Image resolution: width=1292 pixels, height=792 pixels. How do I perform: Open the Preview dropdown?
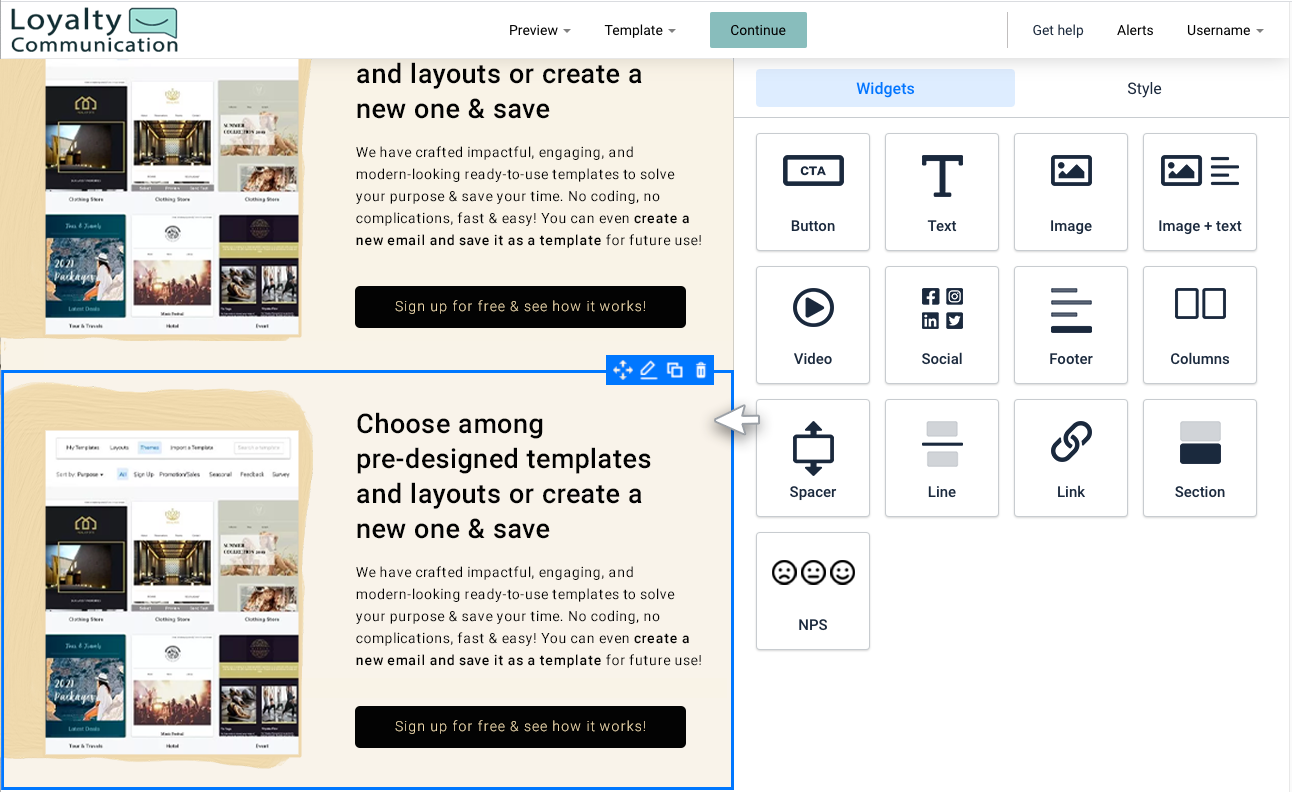(x=539, y=30)
